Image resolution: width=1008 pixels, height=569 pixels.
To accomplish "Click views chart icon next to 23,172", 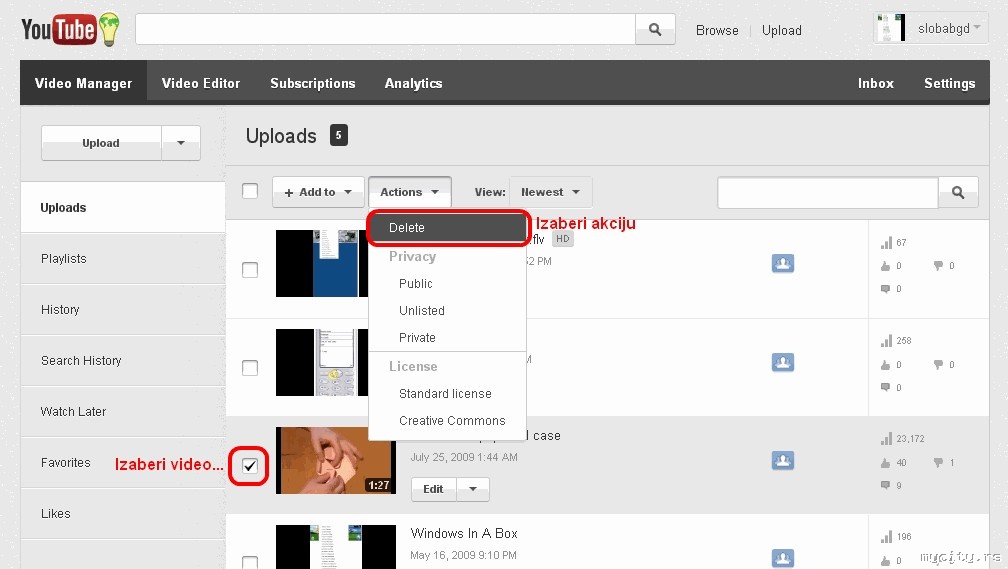I will coord(886,438).
